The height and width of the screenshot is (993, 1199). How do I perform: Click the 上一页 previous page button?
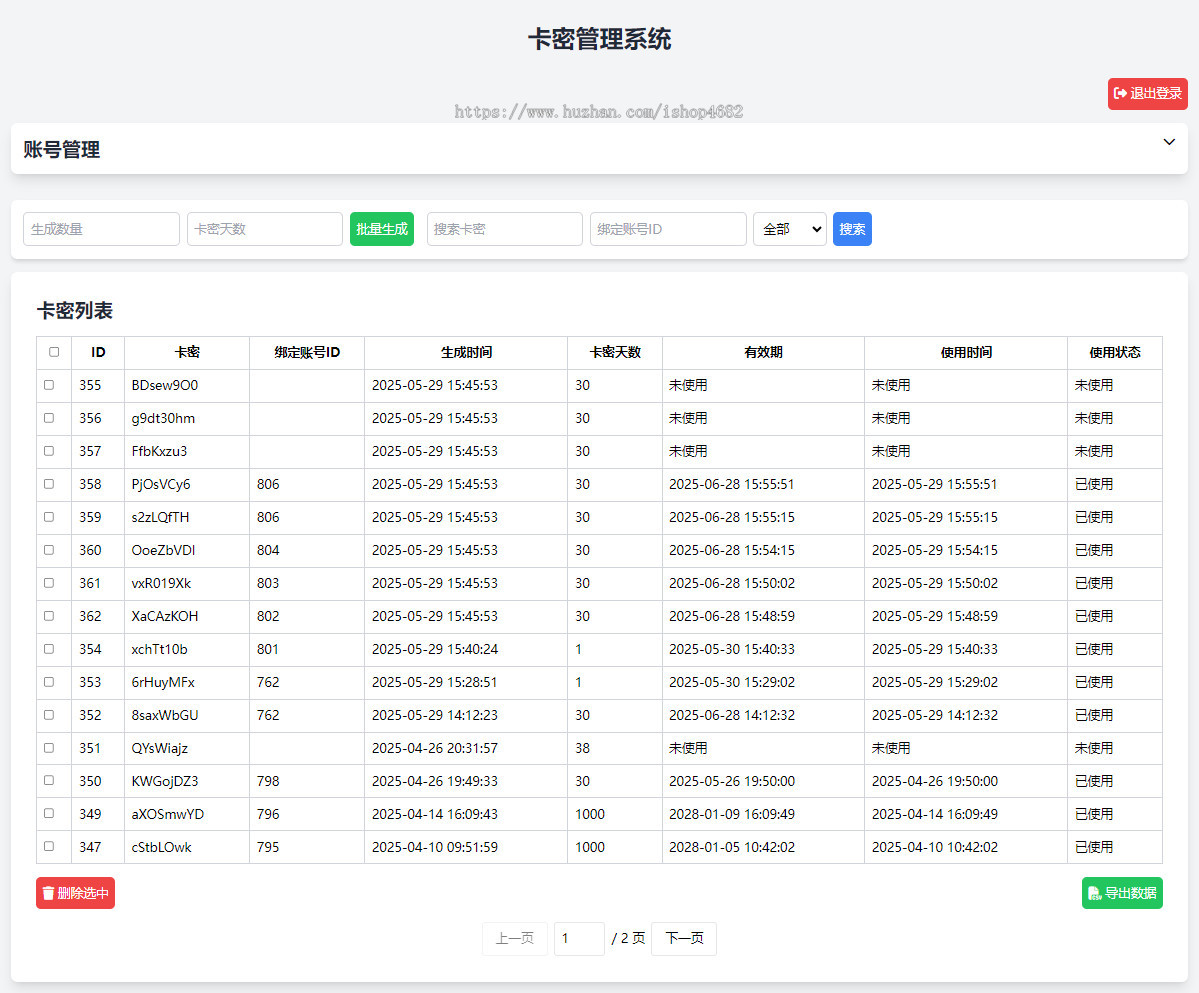[515, 938]
